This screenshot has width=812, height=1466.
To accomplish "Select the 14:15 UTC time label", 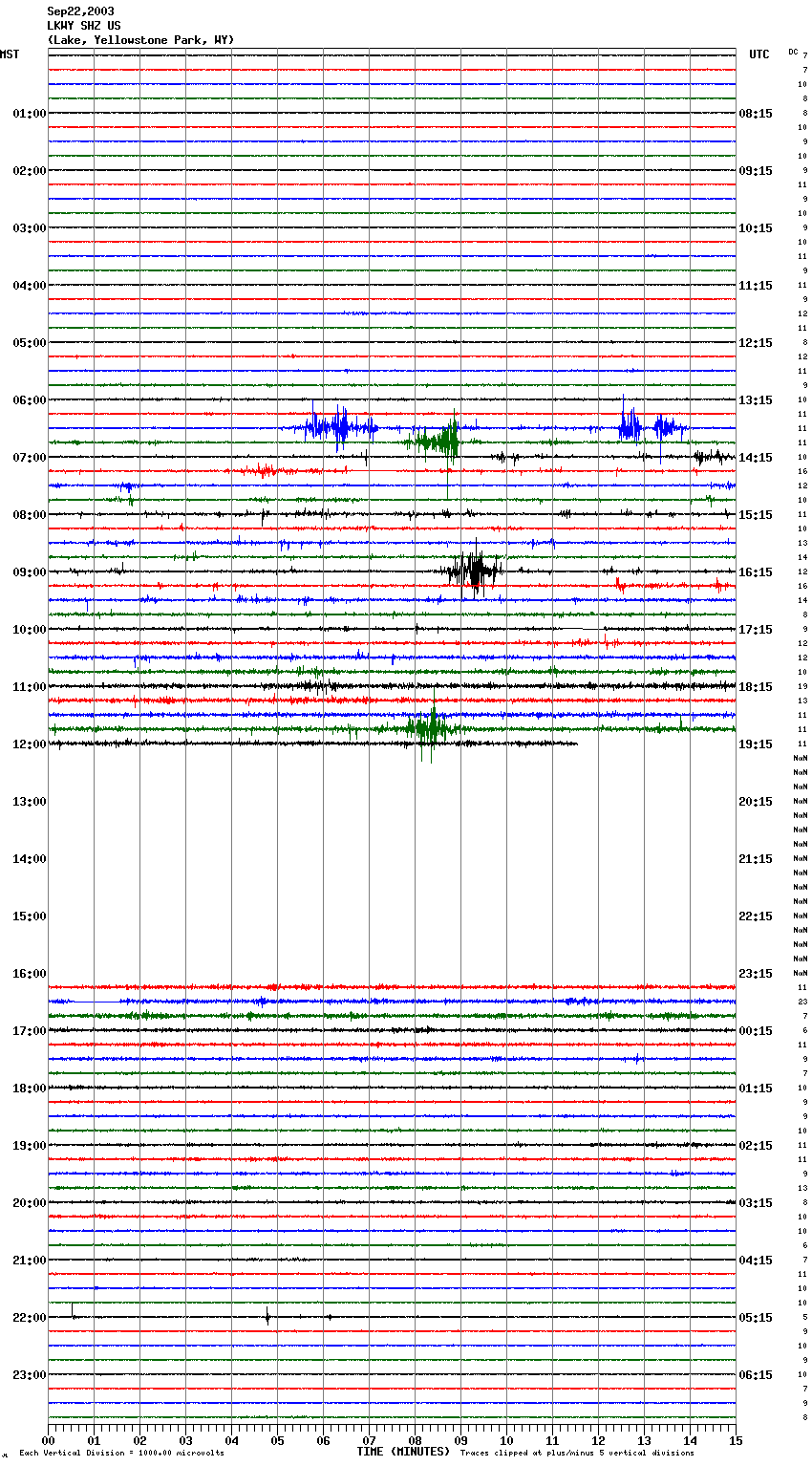I will point(756,458).
